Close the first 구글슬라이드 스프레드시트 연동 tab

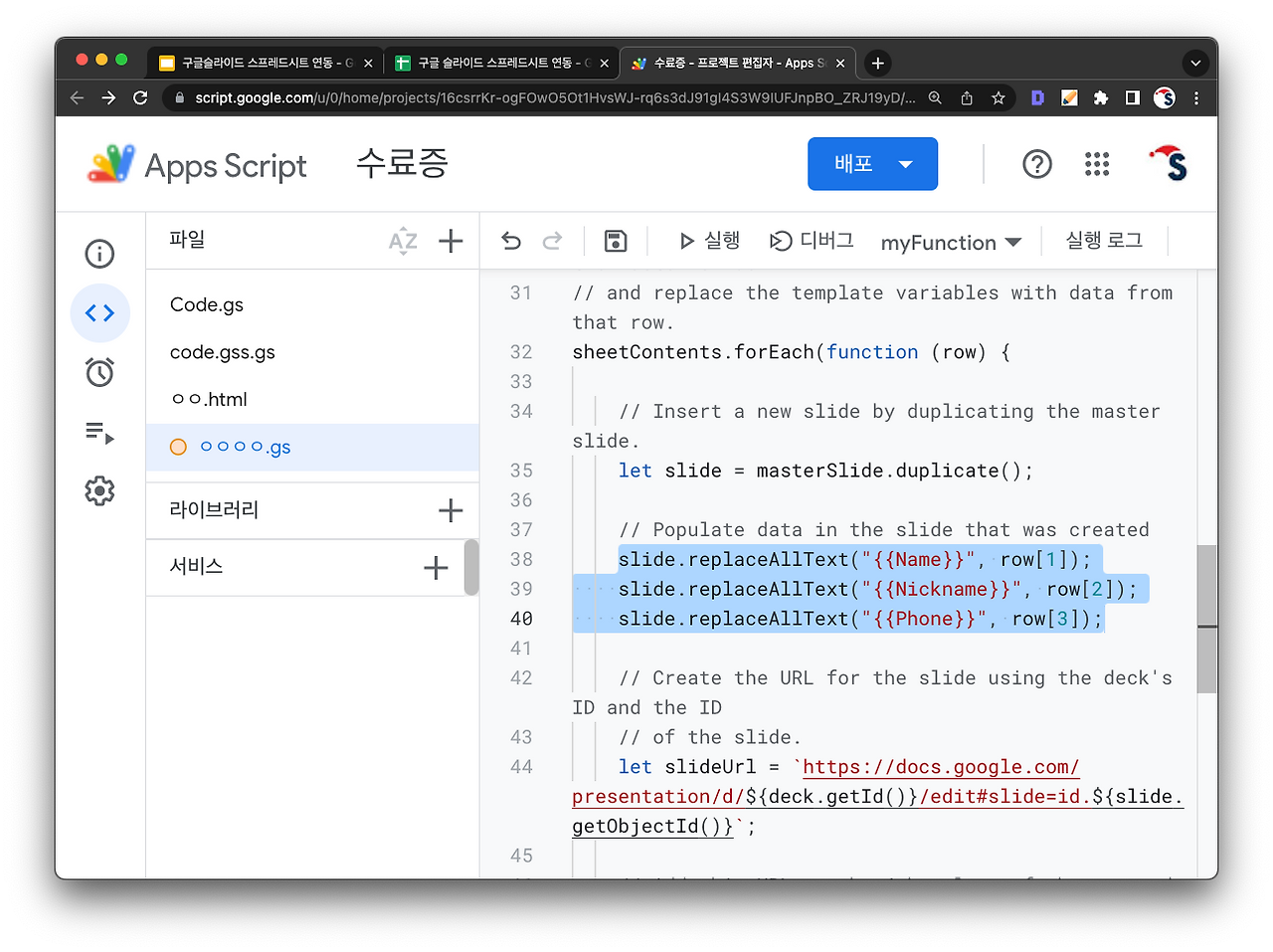coord(368,63)
